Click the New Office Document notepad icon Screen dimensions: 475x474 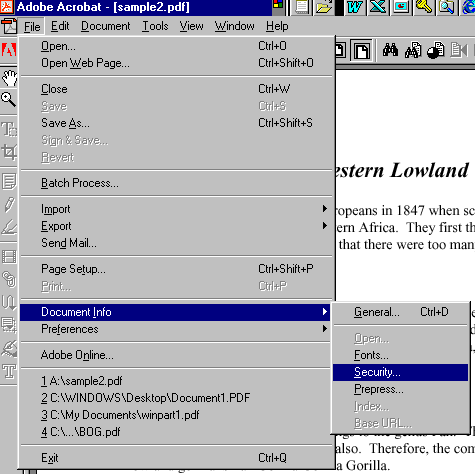302,7
